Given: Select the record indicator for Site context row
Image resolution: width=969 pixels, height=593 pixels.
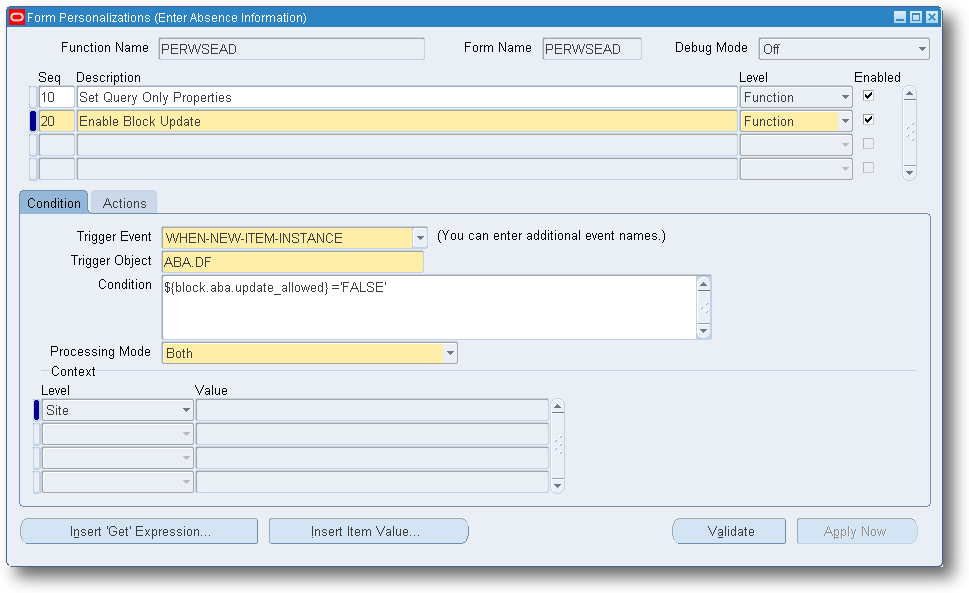Looking at the screenshot, I should [36, 410].
